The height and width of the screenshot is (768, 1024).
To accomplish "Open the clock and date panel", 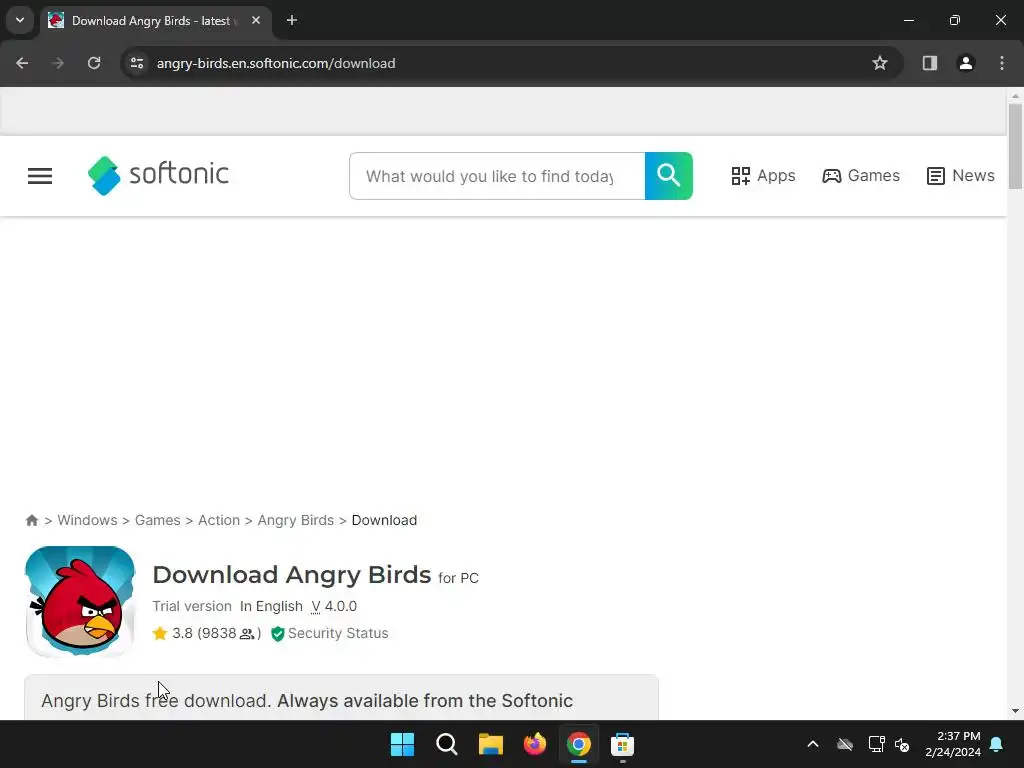I will [953, 744].
